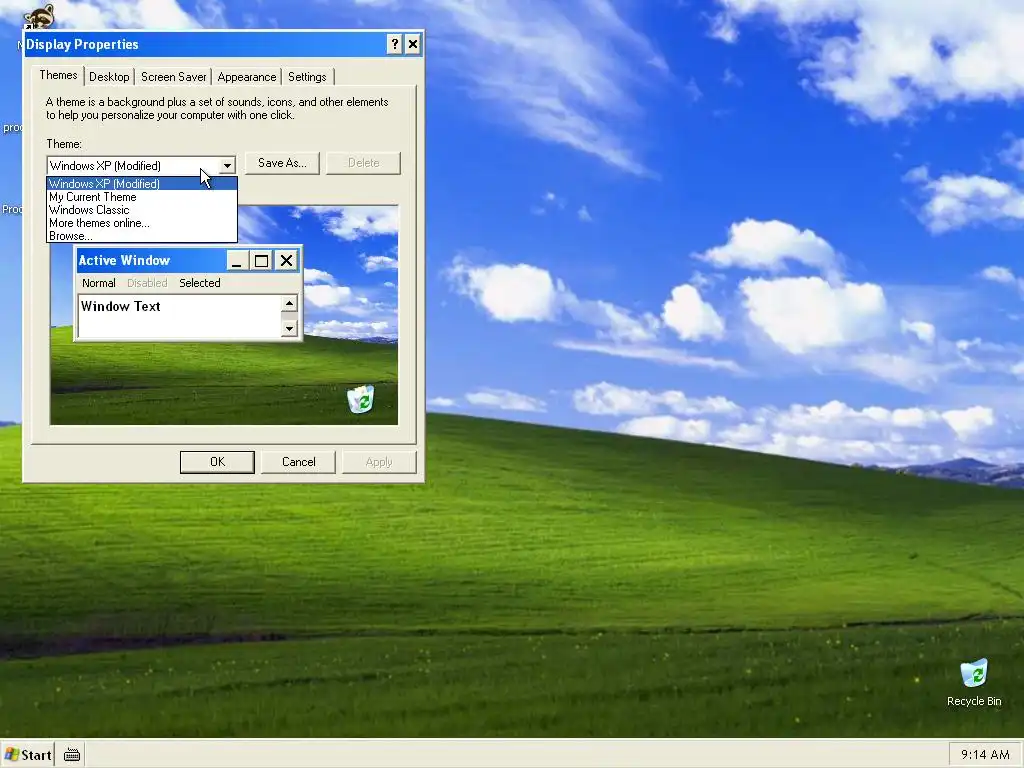Image resolution: width=1024 pixels, height=768 pixels.
Task: Click the help question mark button
Action: pos(394,44)
